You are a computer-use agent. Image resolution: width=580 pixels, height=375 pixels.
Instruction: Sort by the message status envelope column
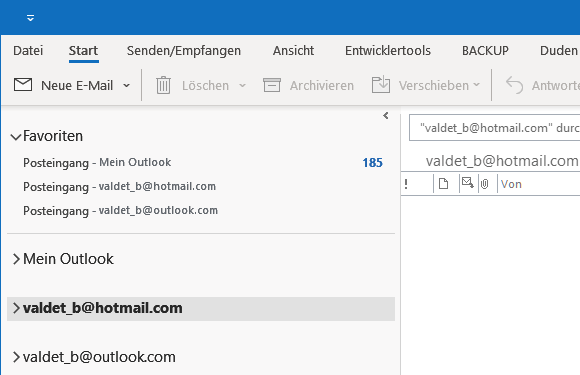point(468,183)
